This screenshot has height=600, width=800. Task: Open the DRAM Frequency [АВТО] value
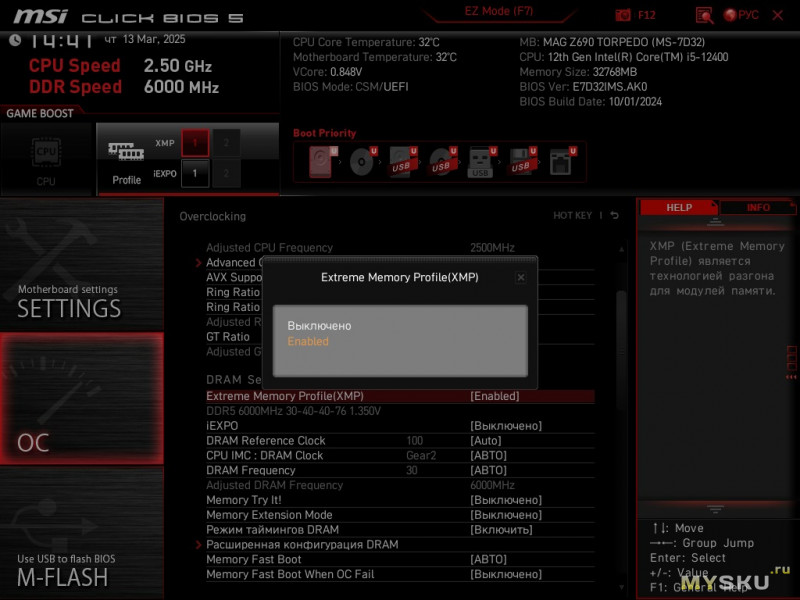488,470
